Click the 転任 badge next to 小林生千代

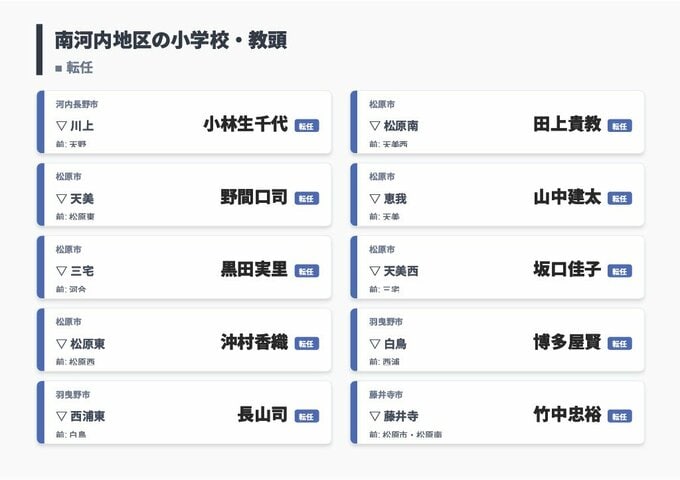(x=306, y=126)
